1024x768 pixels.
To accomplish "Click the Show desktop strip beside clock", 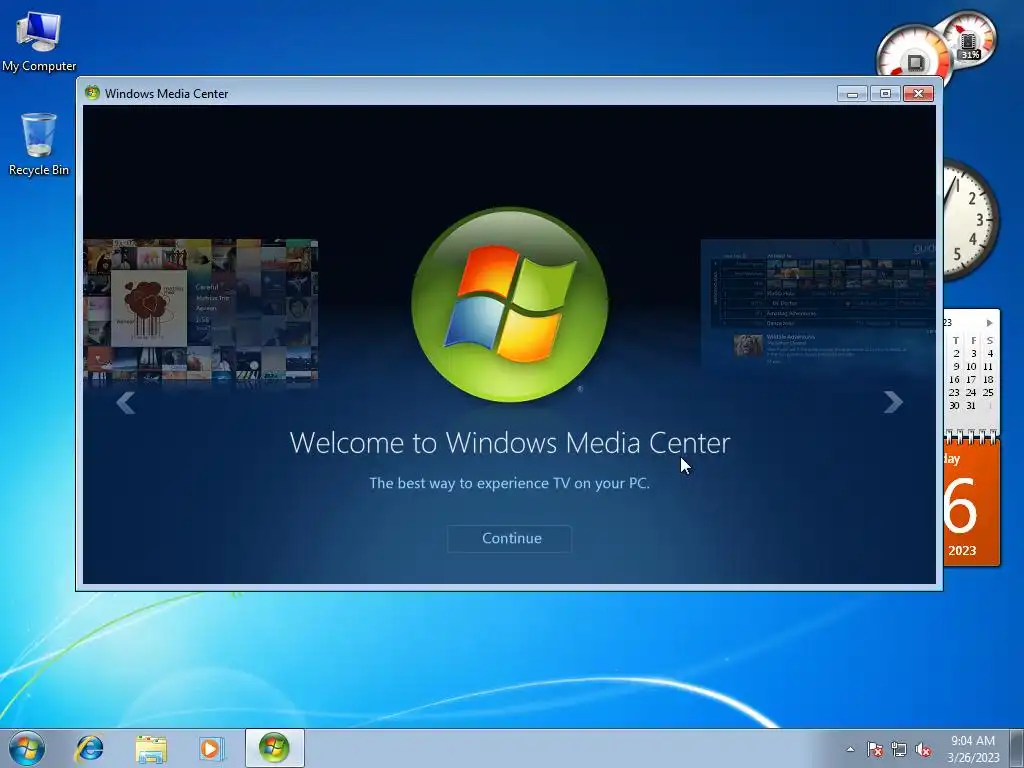I will coord(1017,748).
